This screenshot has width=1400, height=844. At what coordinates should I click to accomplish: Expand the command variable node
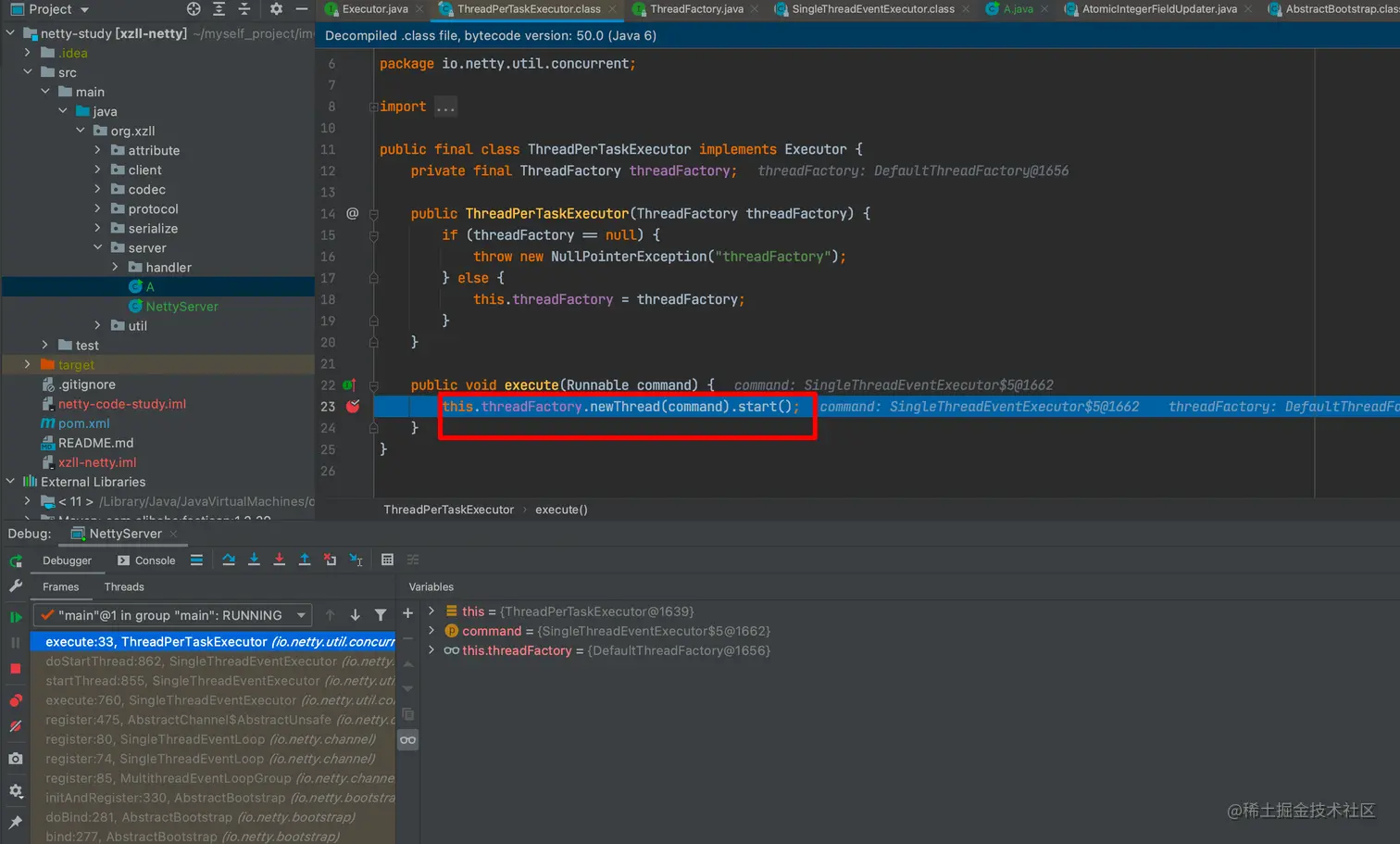point(431,630)
